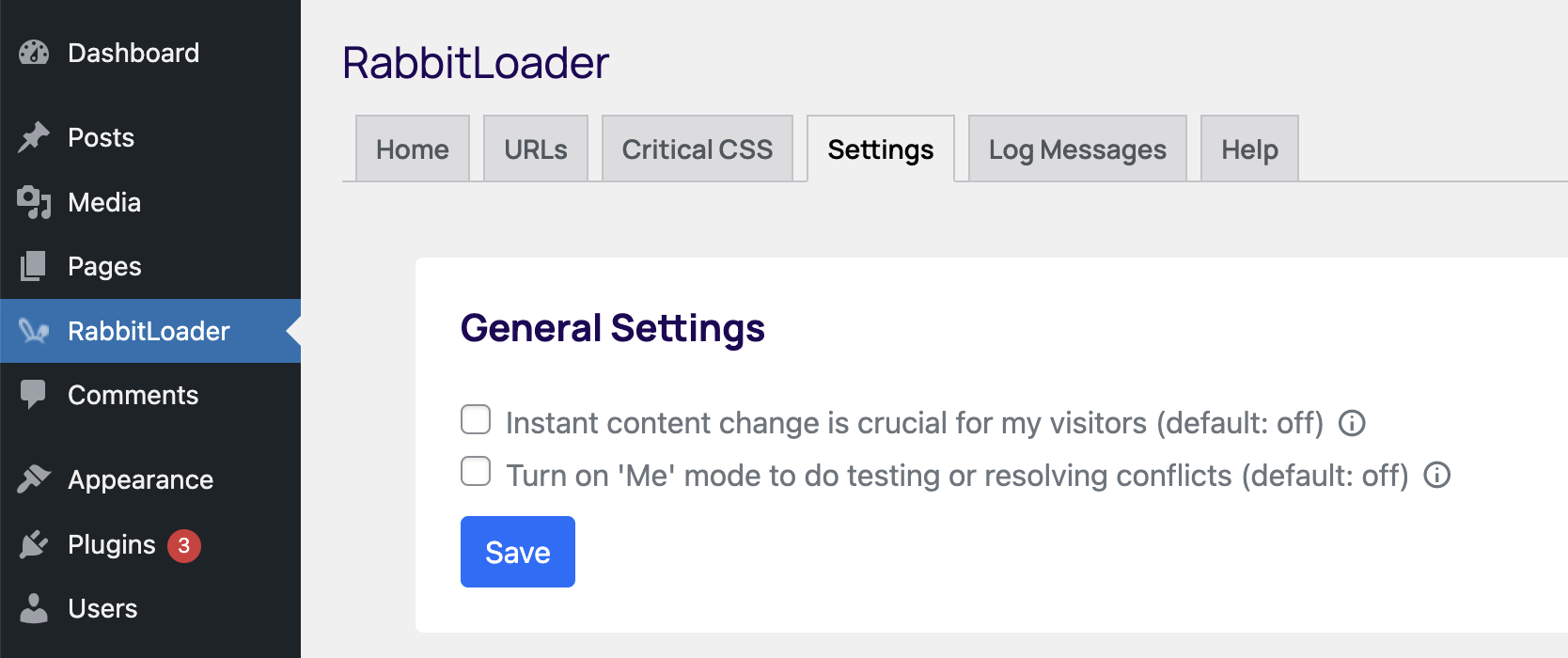Screen dimensions: 1568x658
Task: Save the General Settings
Action: tap(517, 552)
